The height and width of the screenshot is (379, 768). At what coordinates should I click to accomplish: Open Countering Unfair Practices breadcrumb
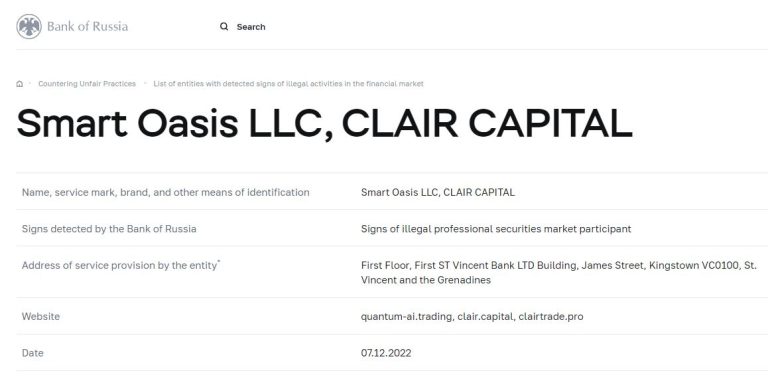87,84
